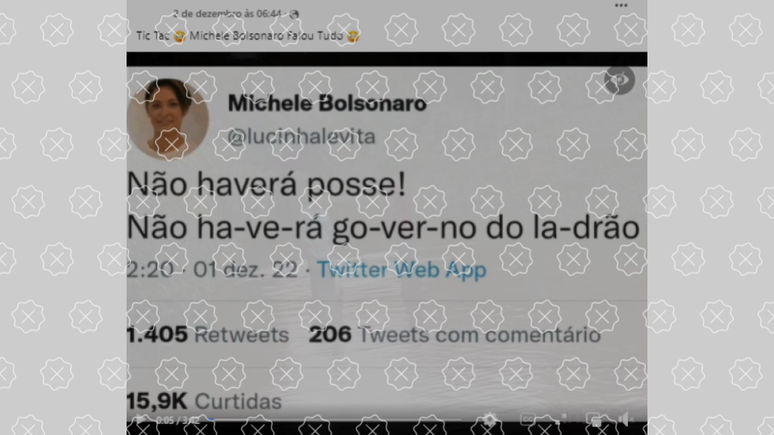Click the public audience globe icon
This screenshot has width=774, height=435.
pos(294,14)
